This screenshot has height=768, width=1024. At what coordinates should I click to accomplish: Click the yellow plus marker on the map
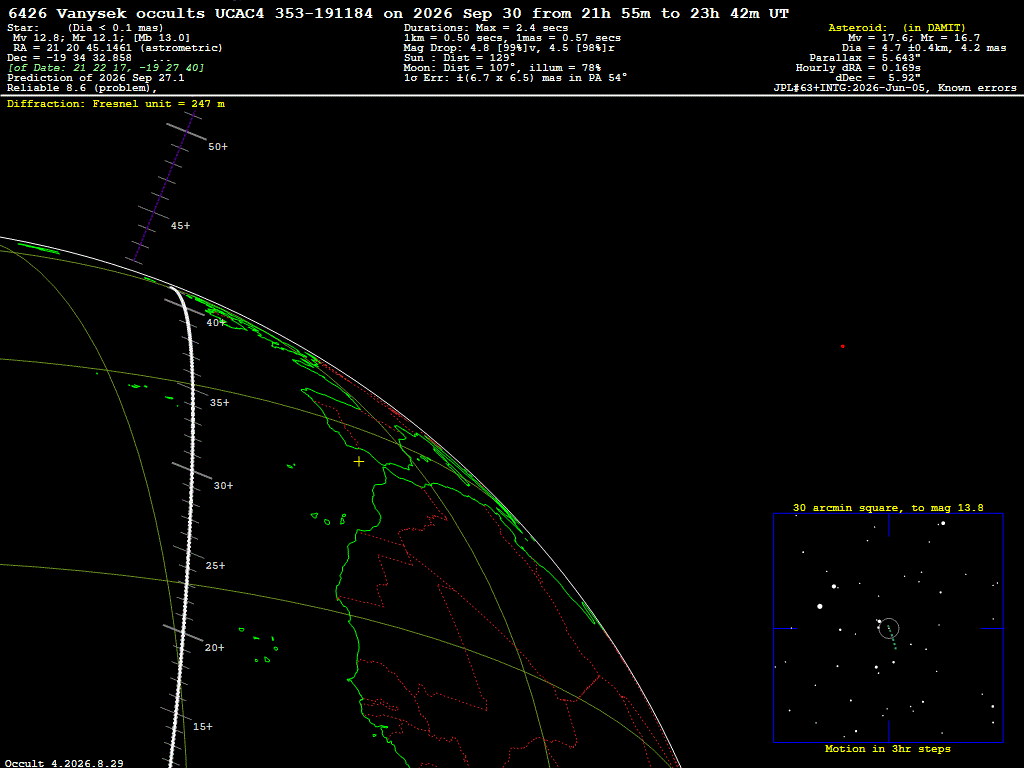(x=359, y=462)
